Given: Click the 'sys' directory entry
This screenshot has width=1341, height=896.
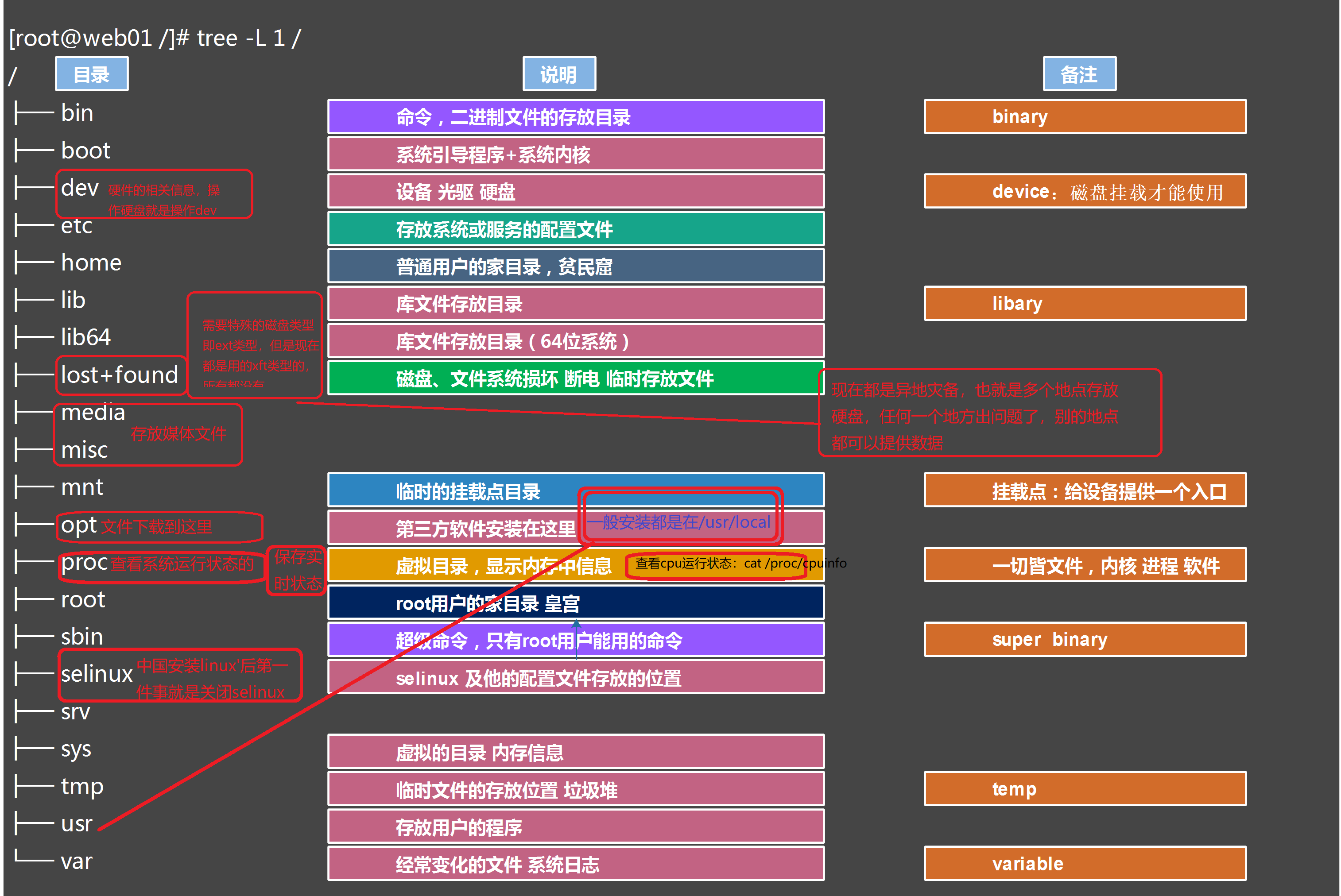Looking at the screenshot, I should (76, 750).
